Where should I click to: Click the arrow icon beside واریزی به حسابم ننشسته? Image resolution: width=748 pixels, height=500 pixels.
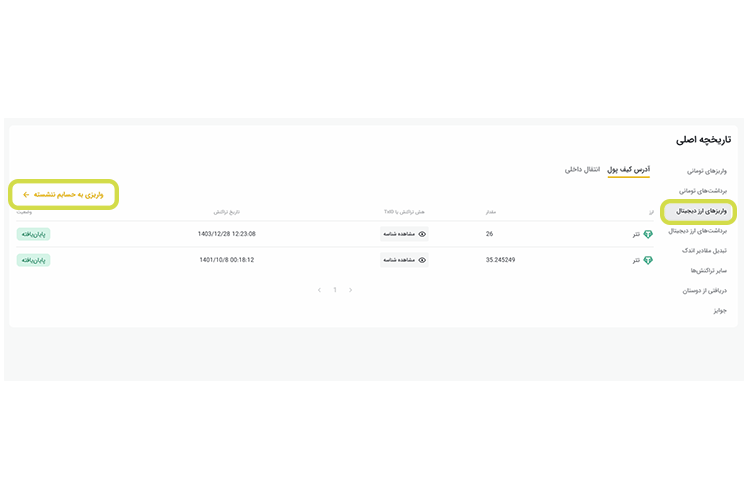(x=26, y=194)
